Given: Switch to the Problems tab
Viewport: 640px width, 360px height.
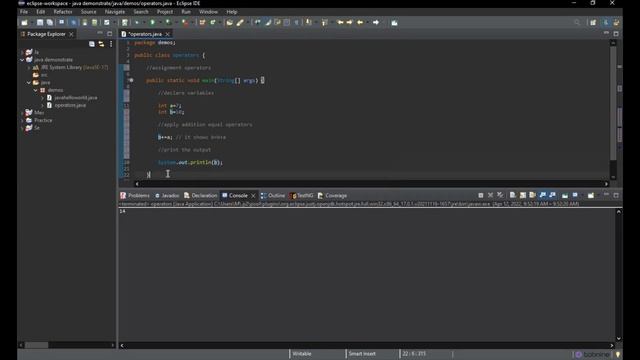Looking at the screenshot, I should (x=135, y=196).
